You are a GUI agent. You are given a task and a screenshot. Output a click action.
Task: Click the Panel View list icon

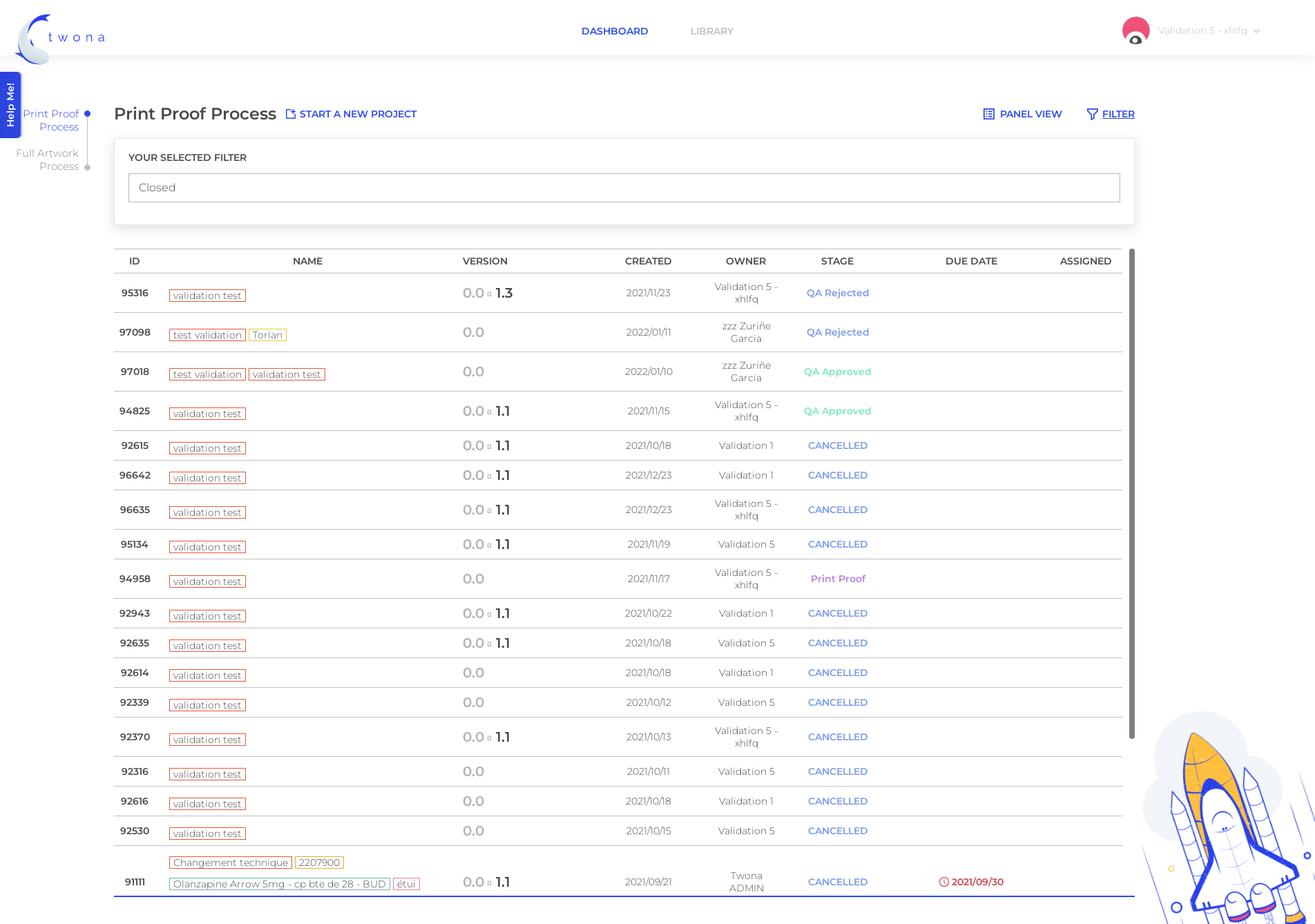(989, 114)
